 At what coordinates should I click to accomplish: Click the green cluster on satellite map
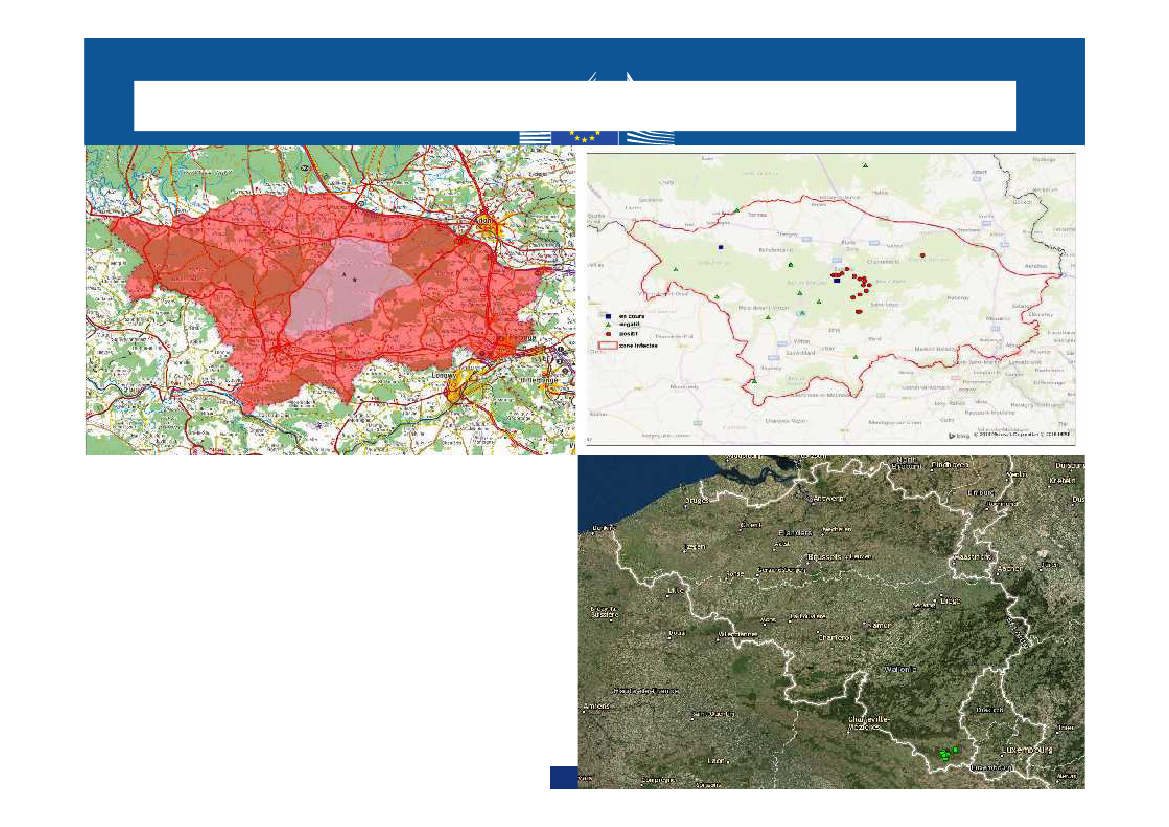tap(947, 752)
